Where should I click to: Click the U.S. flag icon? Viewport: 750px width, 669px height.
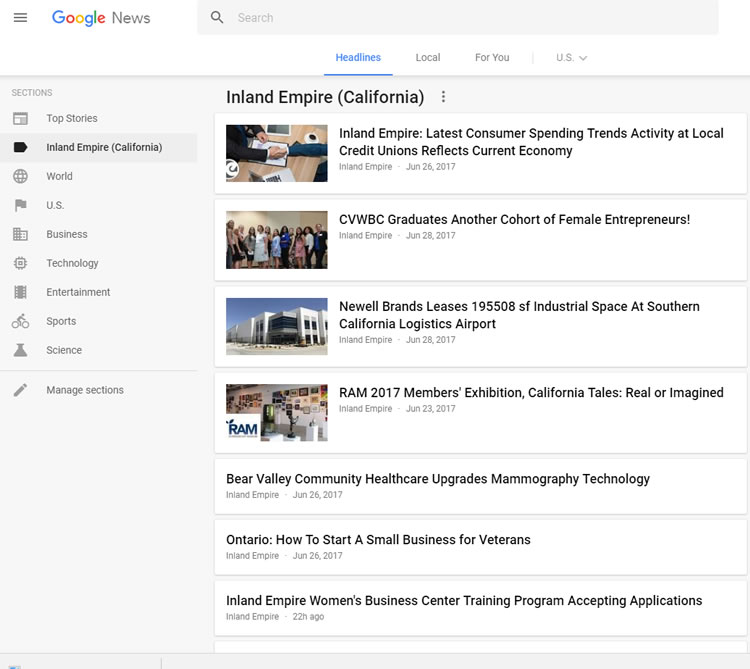click(20, 205)
